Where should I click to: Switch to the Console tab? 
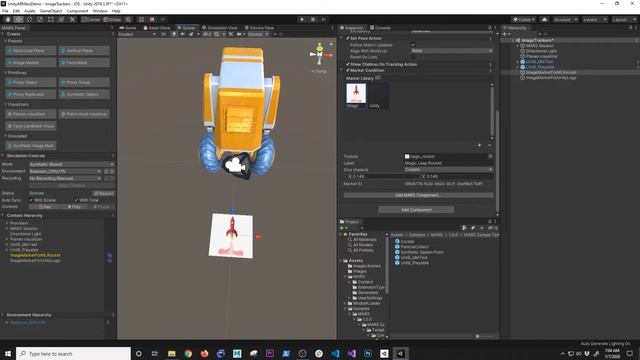pyautogui.click(x=380, y=28)
